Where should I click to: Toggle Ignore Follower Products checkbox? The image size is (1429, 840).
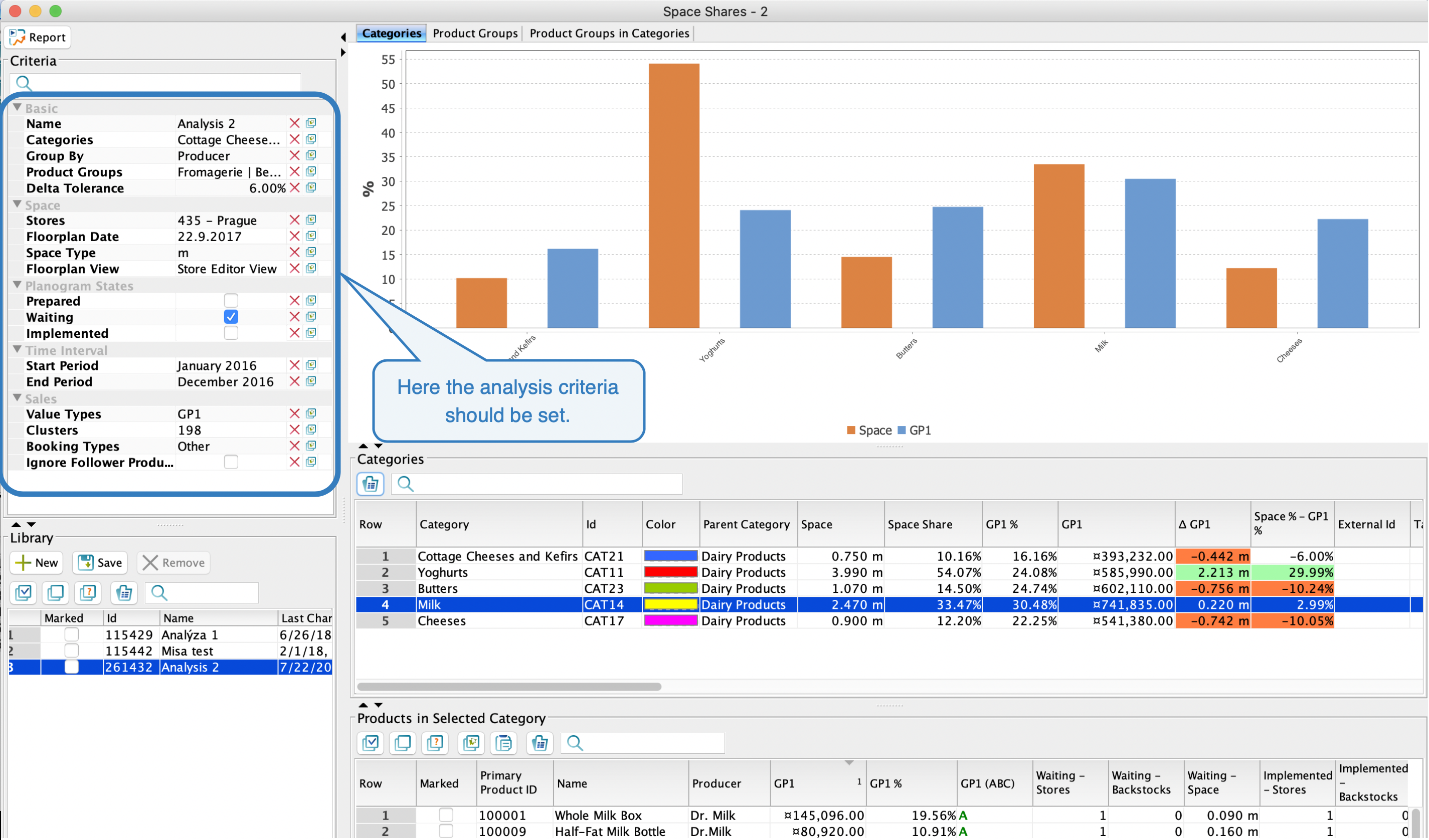231,463
